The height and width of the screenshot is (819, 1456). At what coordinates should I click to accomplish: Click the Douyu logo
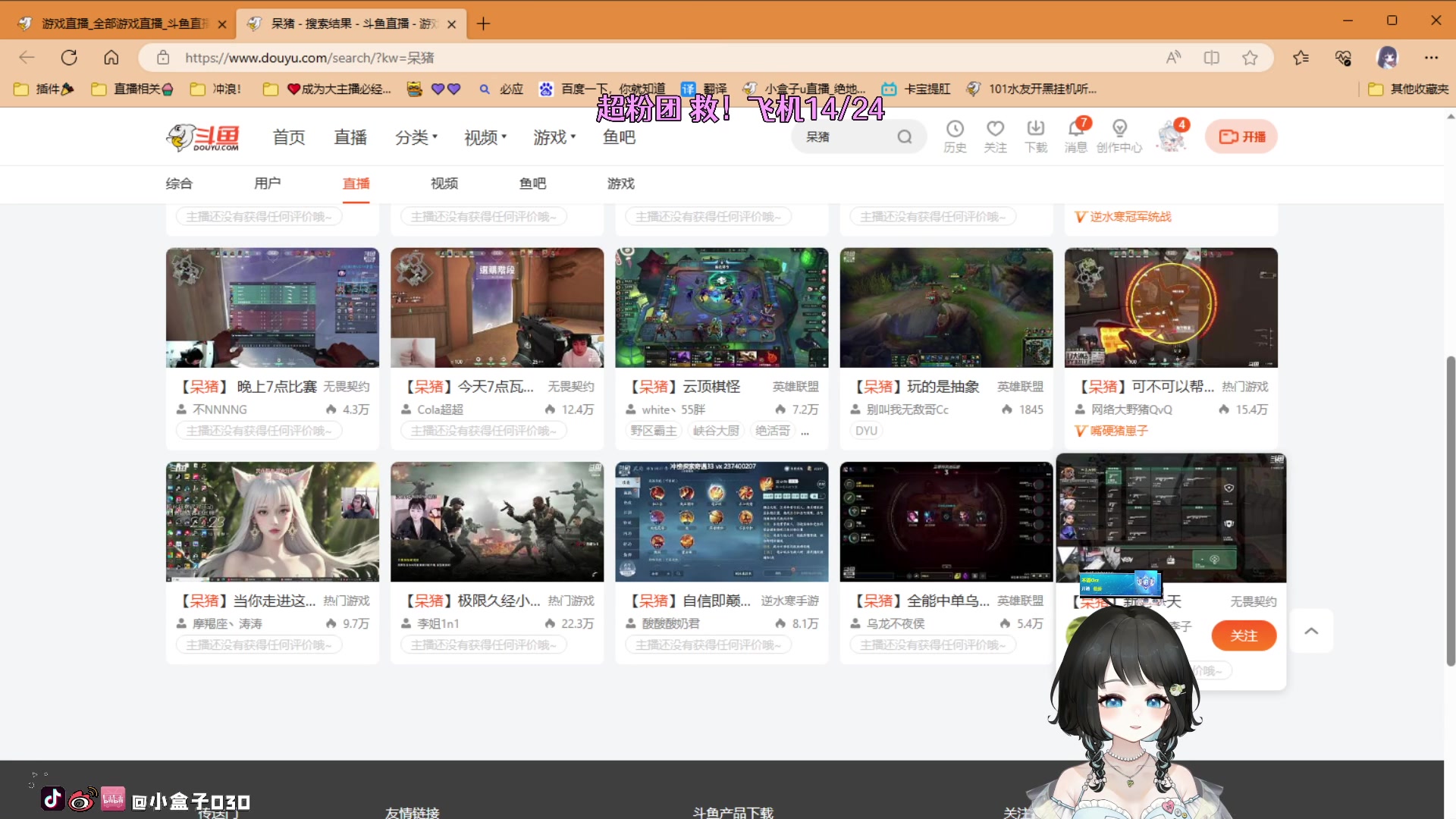tap(202, 136)
